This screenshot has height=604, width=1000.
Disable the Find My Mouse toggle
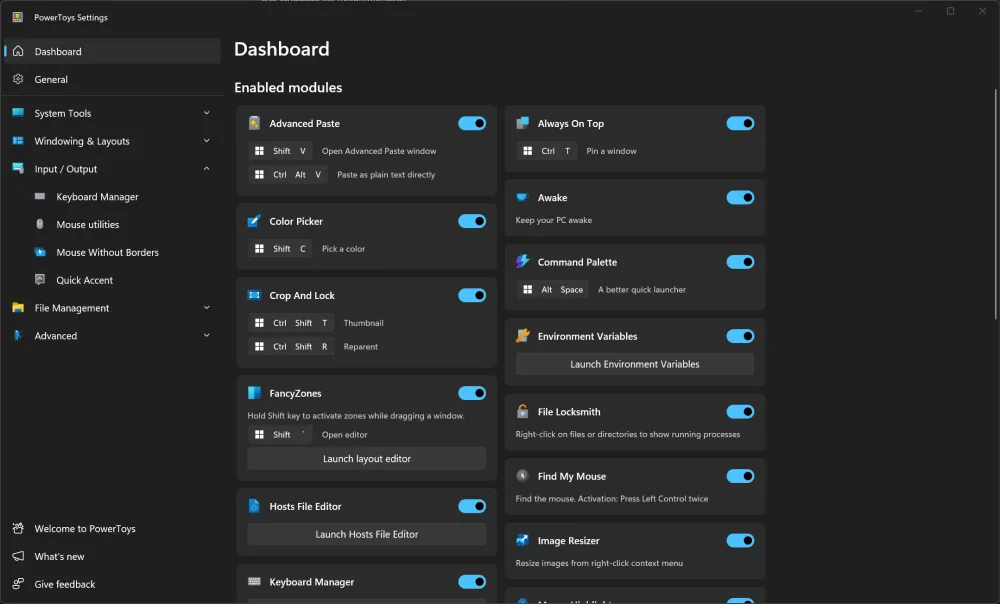tap(740, 476)
